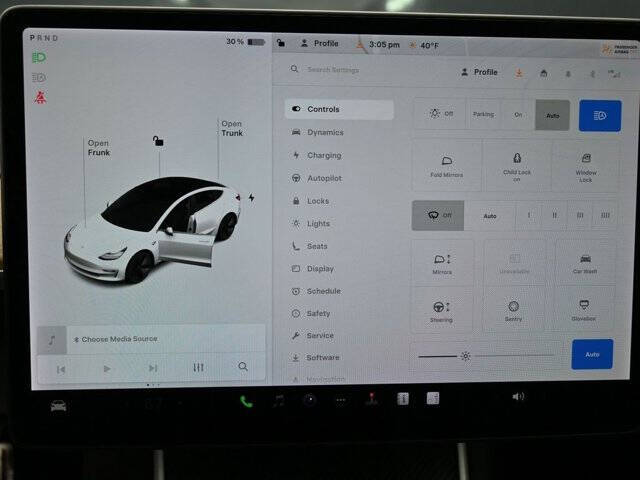
Task: Open the Locks settings
Action: click(311, 201)
